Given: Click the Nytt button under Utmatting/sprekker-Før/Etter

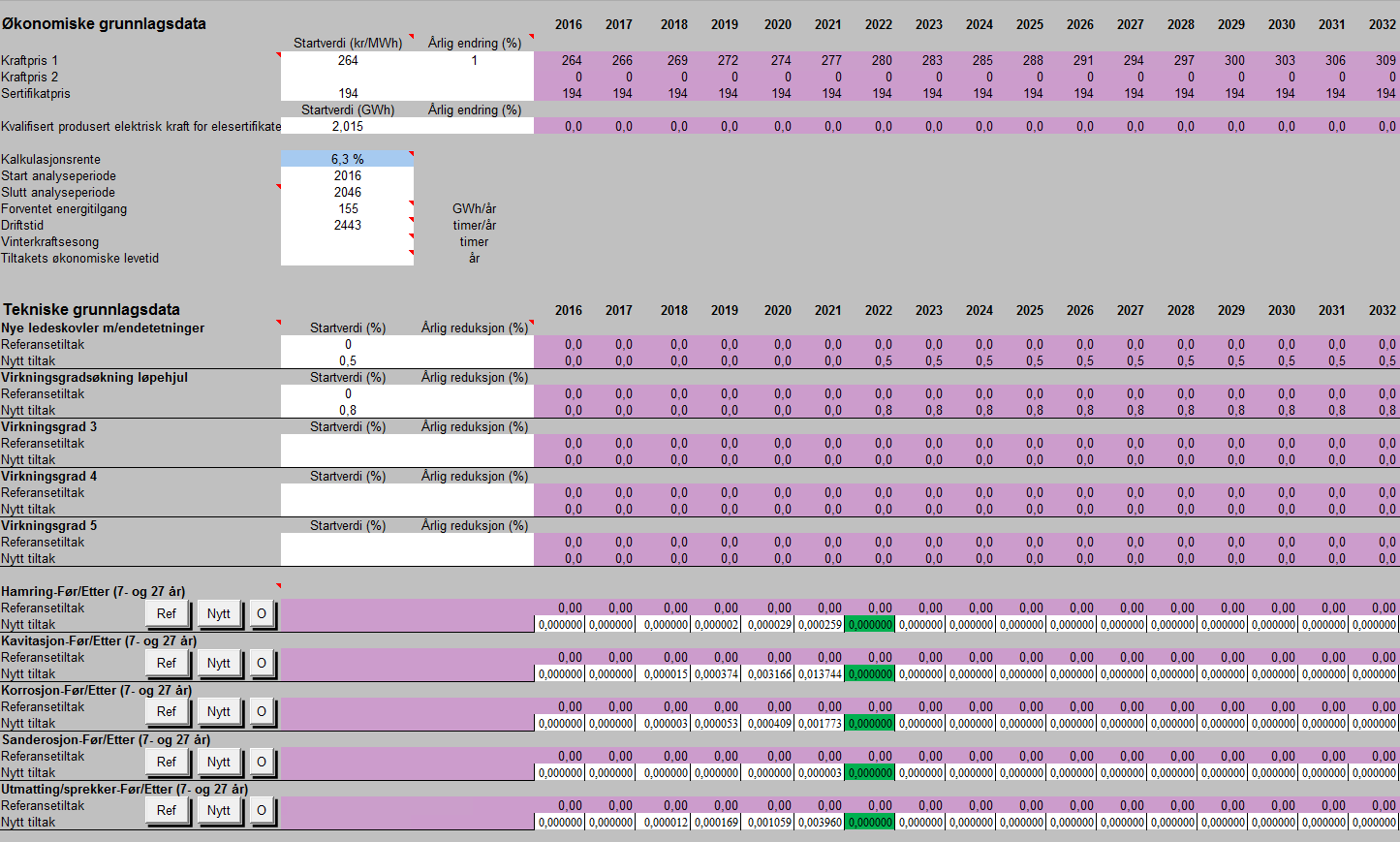Looking at the screenshot, I should [x=219, y=810].
